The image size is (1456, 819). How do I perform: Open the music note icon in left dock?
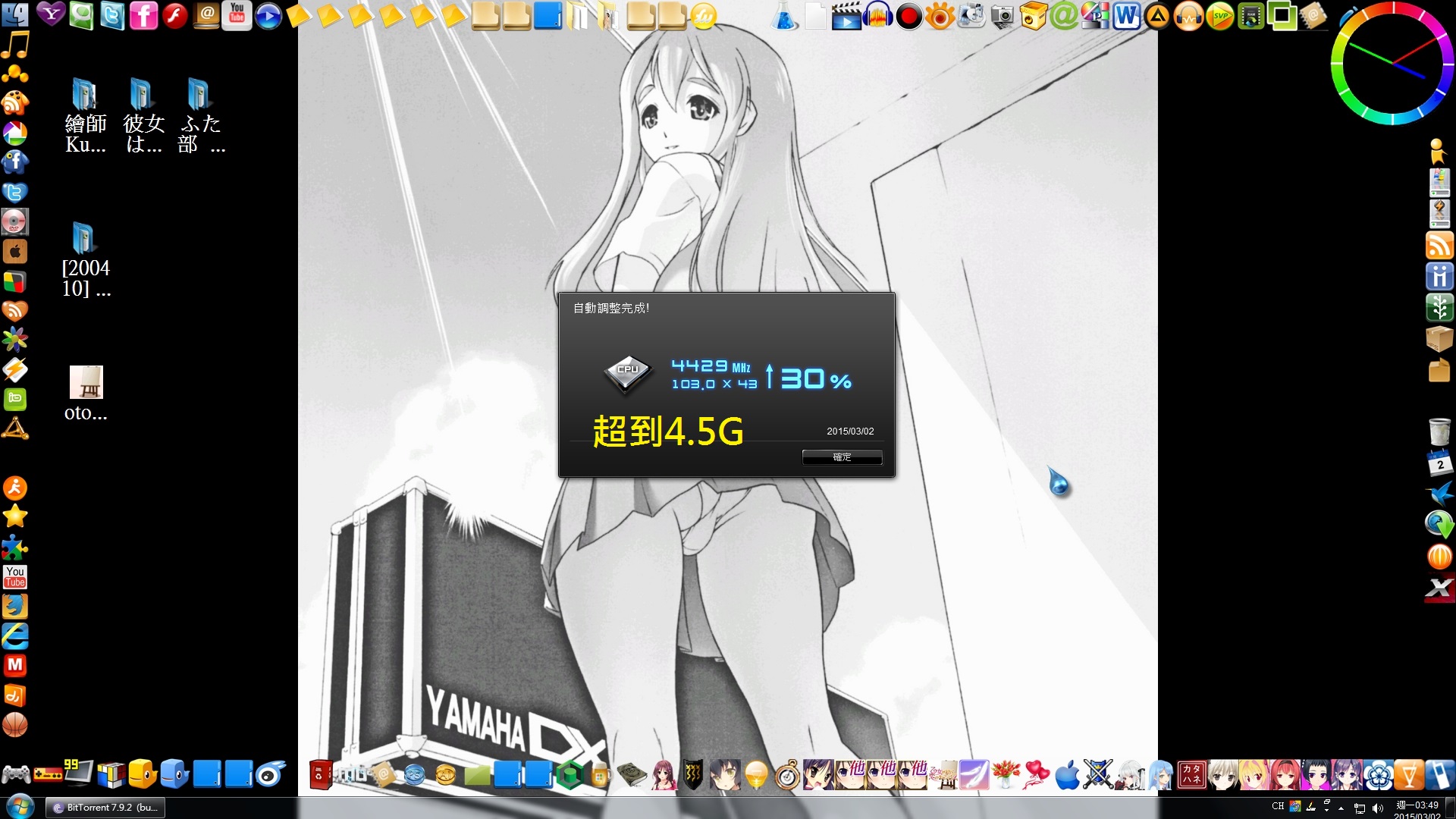pos(15,45)
